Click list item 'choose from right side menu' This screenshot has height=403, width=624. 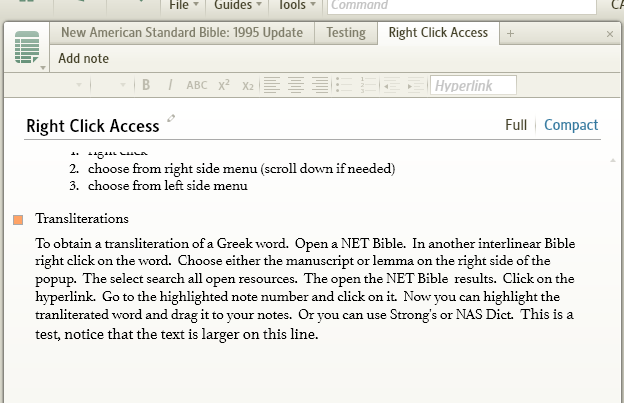pos(242,169)
